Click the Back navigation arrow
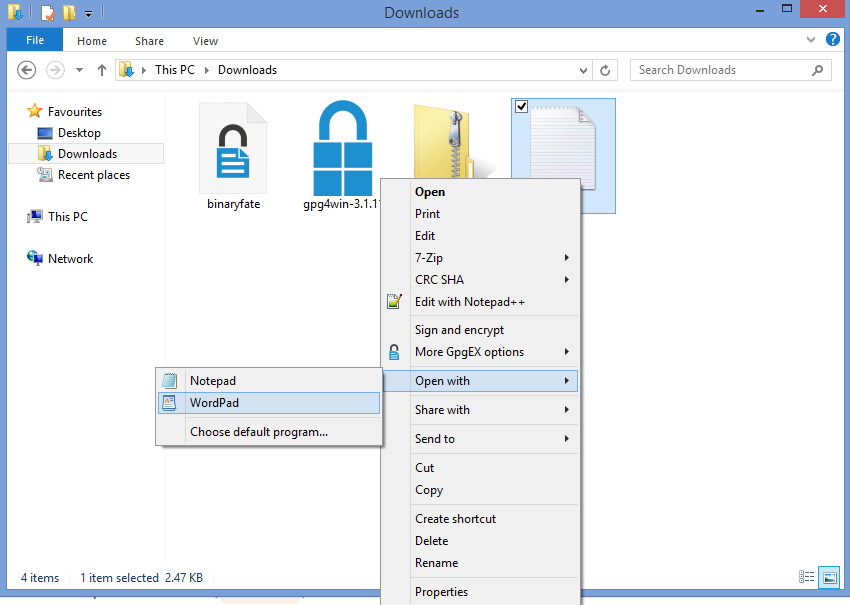This screenshot has width=850, height=605. [27, 70]
